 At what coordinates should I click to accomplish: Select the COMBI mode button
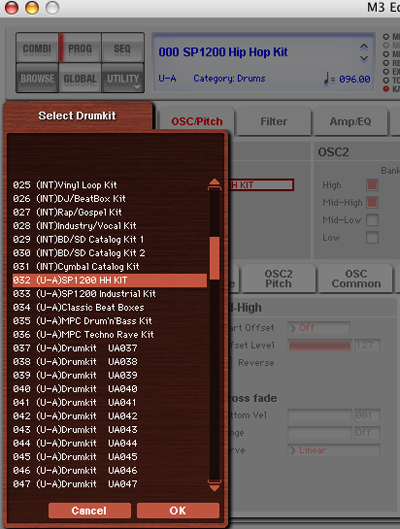[37, 48]
